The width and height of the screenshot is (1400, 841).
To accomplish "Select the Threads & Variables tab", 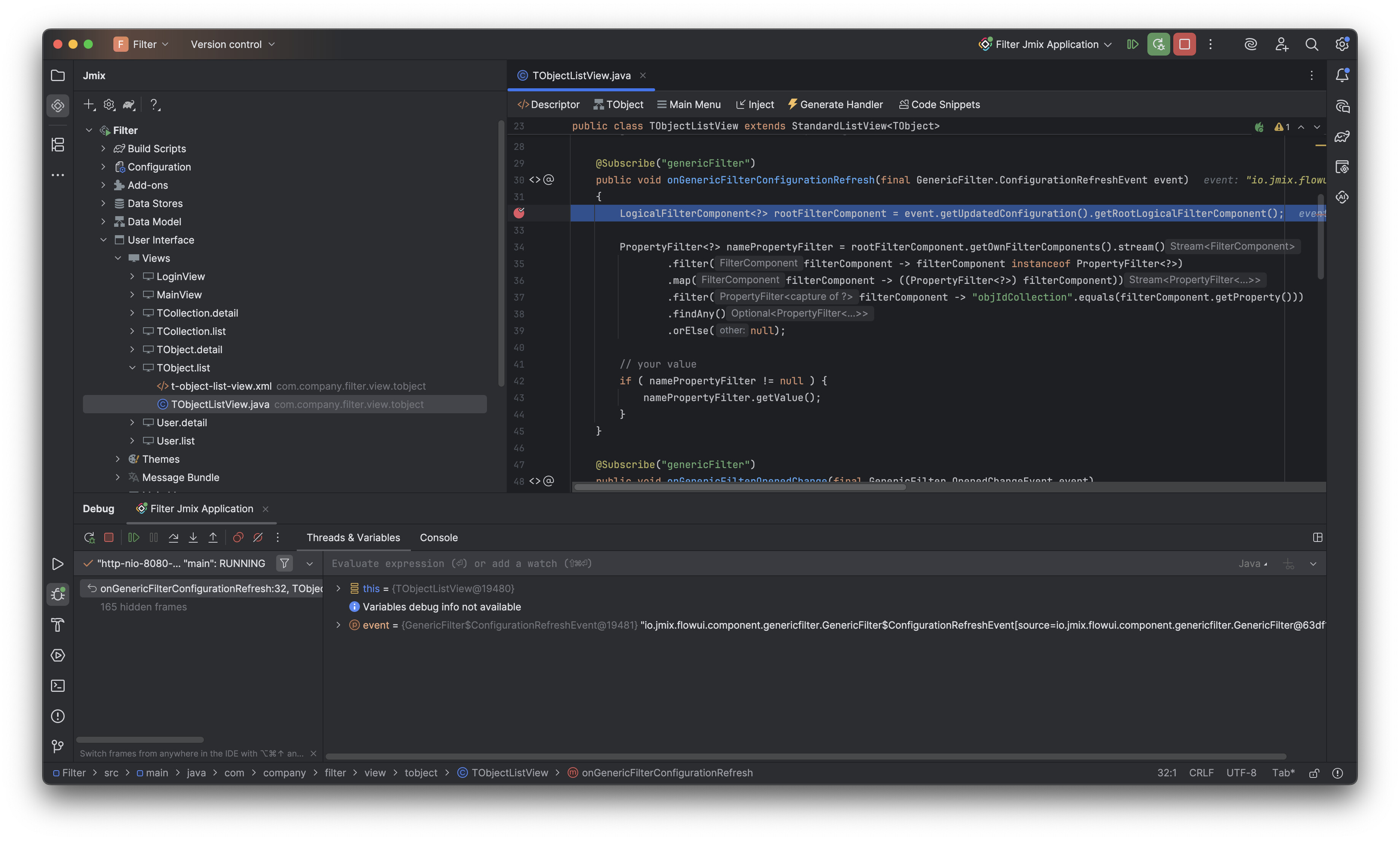I will click(353, 537).
